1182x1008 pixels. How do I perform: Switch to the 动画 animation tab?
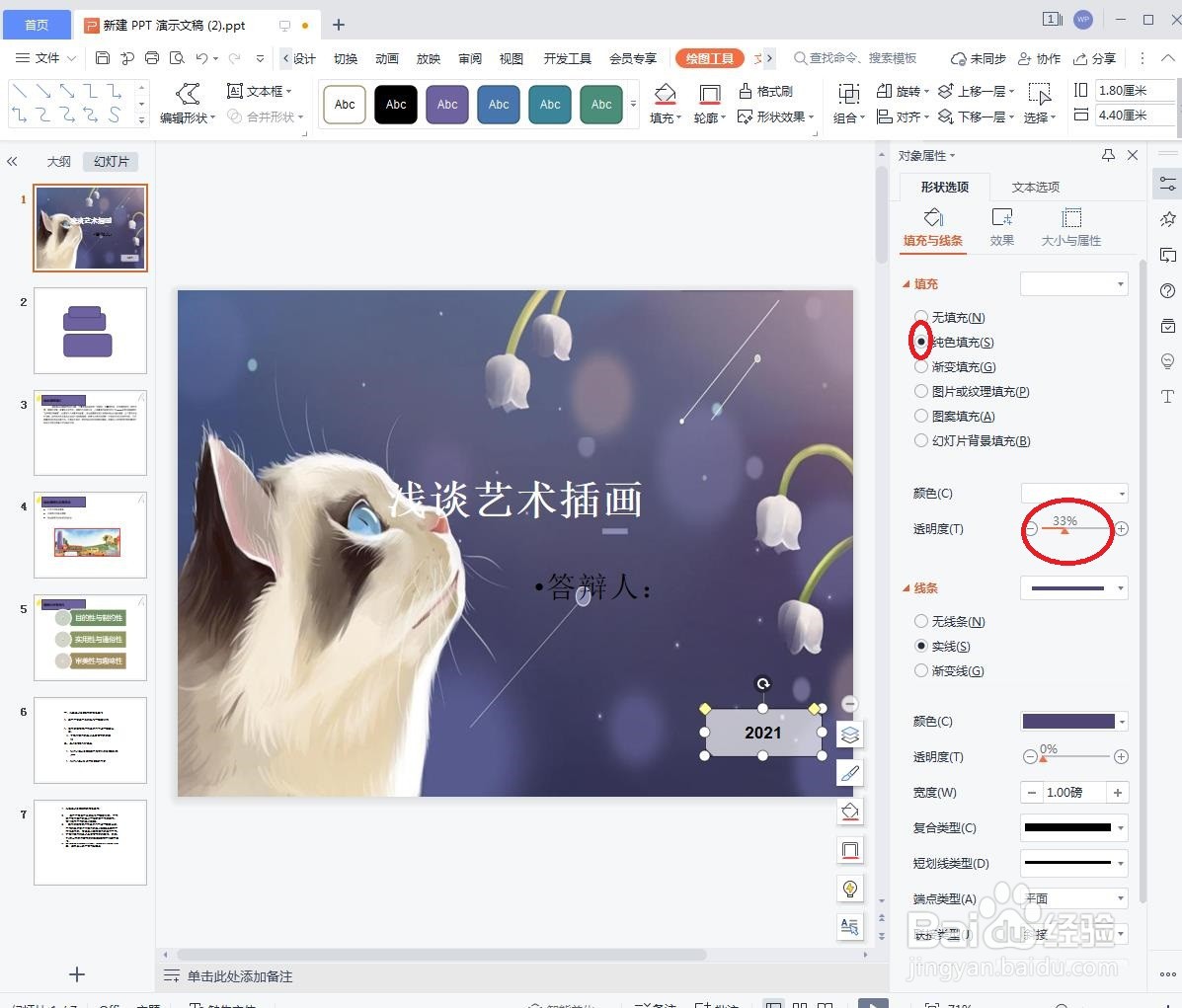(387, 59)
